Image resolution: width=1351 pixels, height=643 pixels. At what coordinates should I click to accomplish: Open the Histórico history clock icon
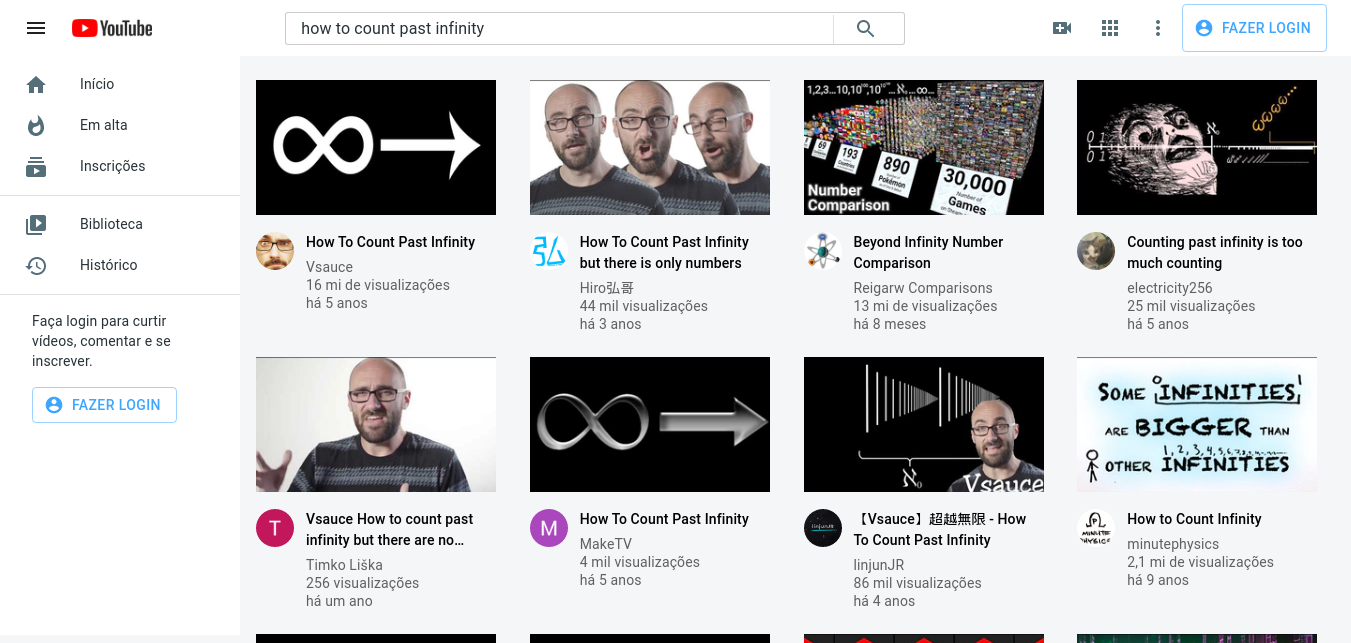tap(36, 265)
